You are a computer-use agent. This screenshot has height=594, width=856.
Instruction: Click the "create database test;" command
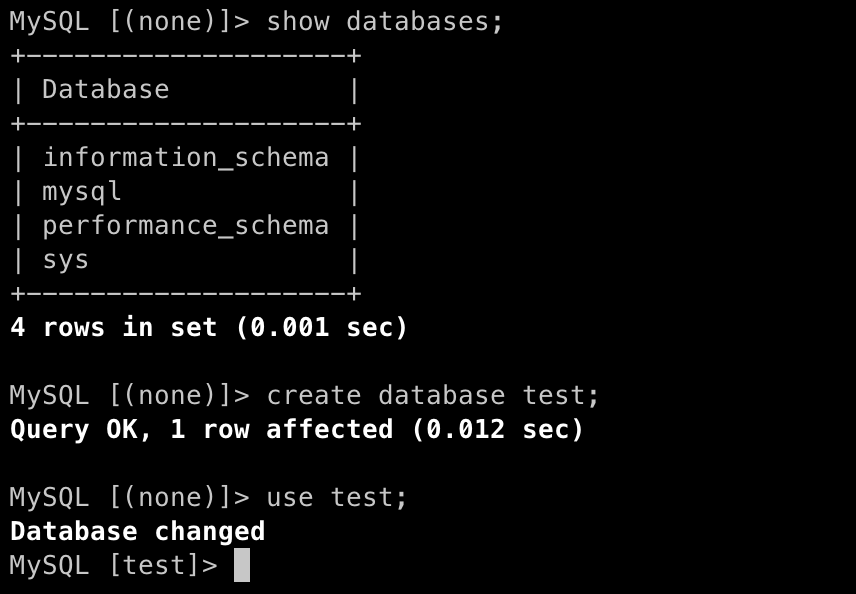click(x=433, y=395)
